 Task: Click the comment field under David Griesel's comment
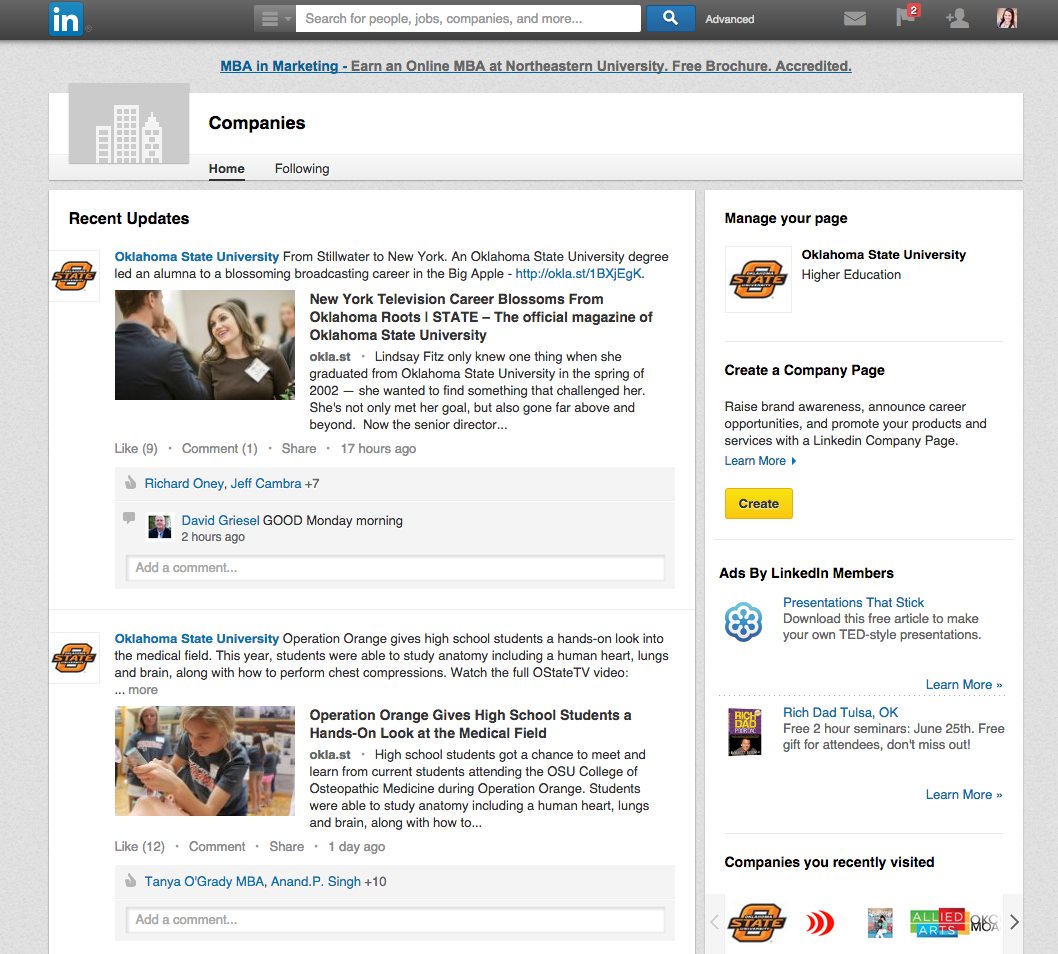coord(395,567)
